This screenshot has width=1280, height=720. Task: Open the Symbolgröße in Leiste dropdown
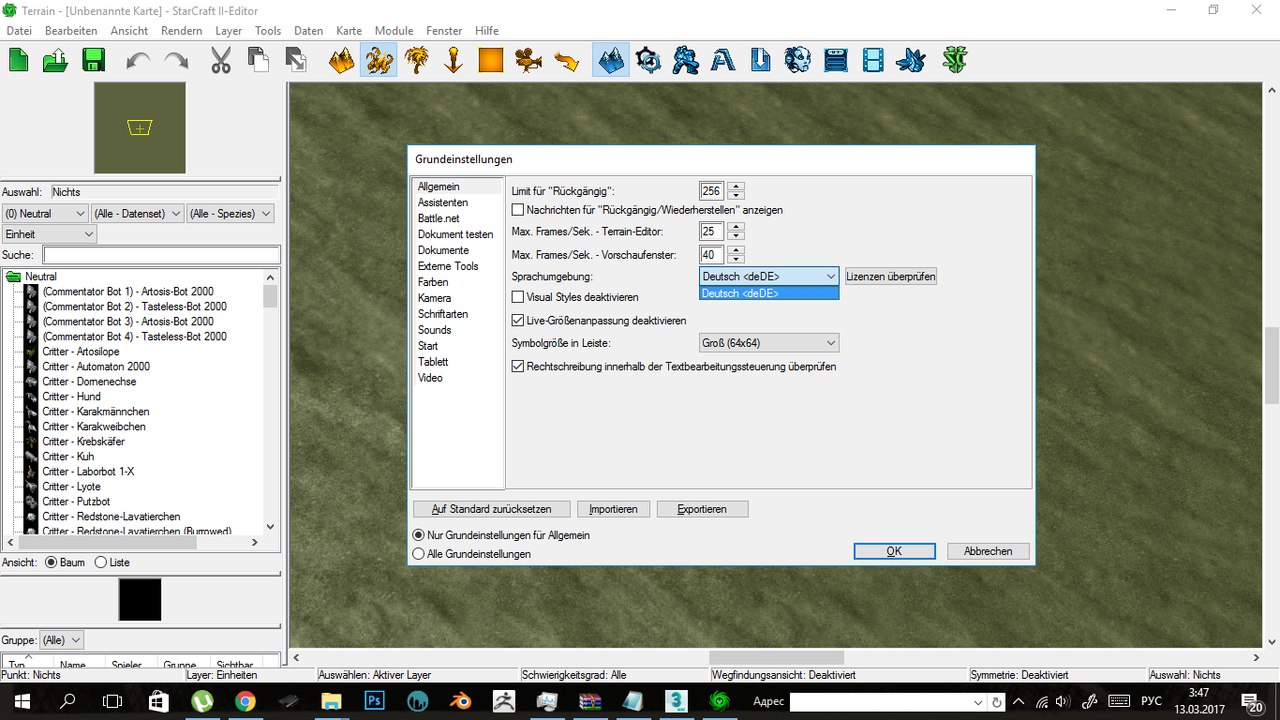pos(769,343)
